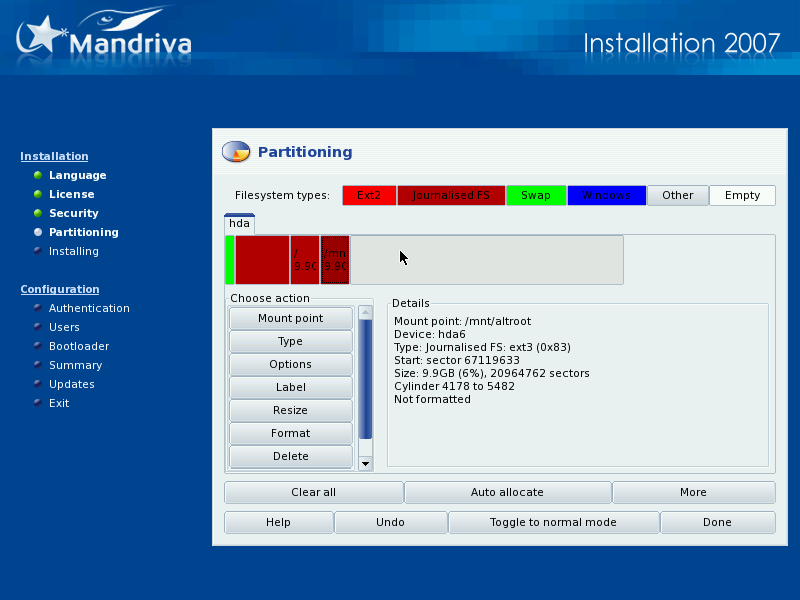Toggle to normal mode
Viewport: 800px width, 600px height.
[x=554, y=522]
